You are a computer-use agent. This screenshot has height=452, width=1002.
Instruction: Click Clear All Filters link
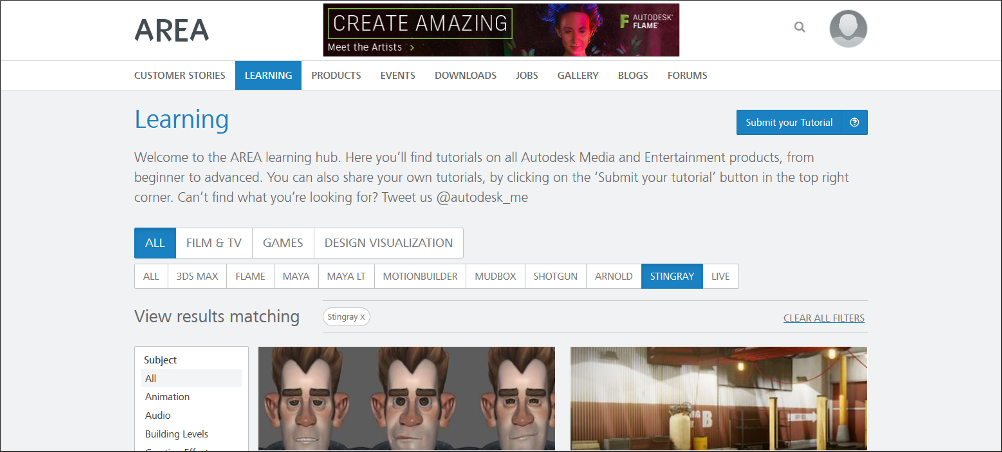tap(824, 318)
